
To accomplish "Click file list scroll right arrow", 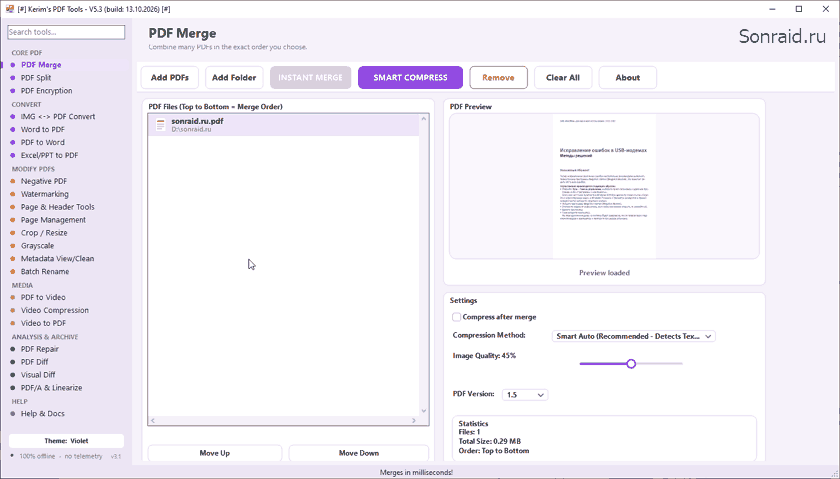I will tap(414, 421).
